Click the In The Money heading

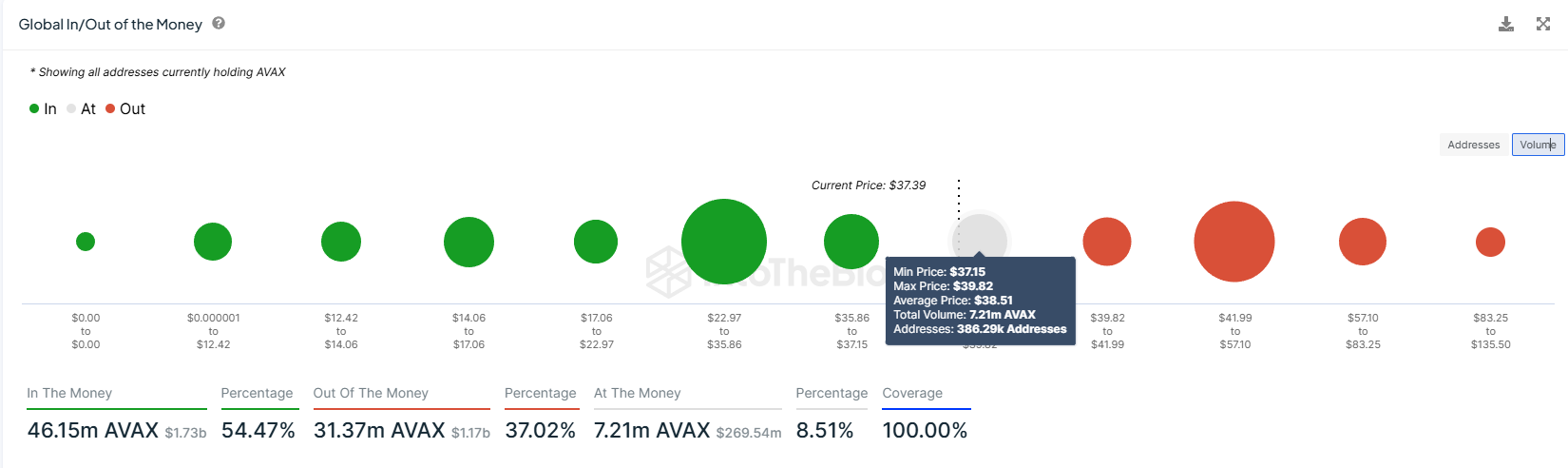click(x=69, y=393)
